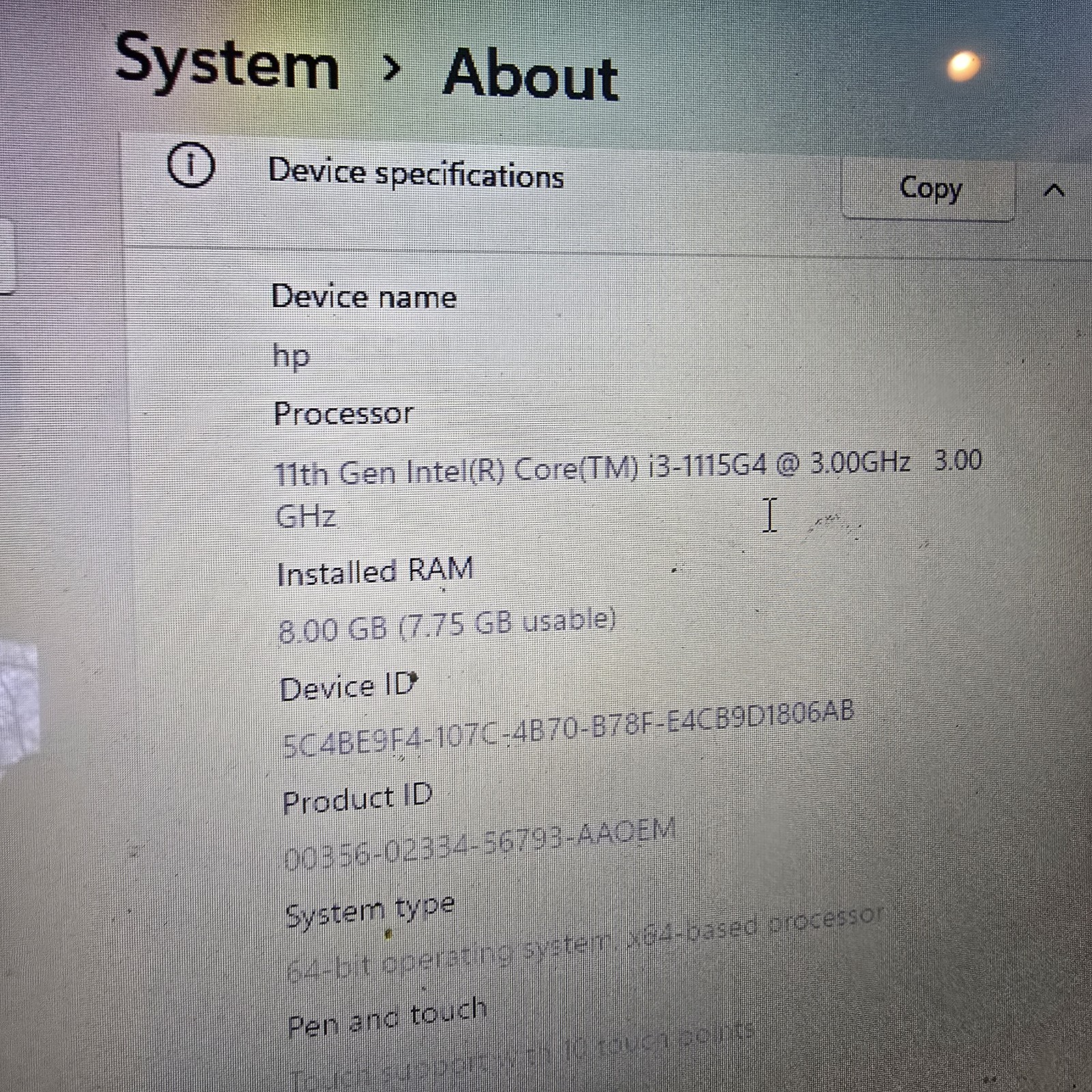Click the Processor label

point(343,414)
